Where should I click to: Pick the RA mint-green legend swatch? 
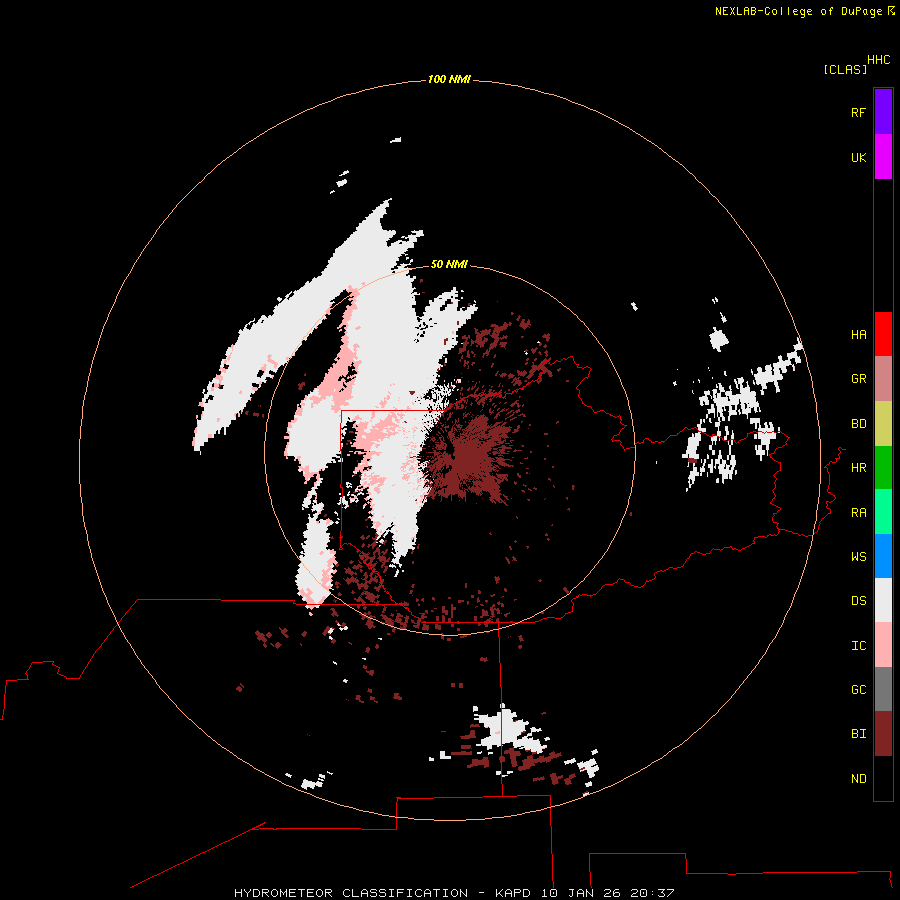(883, 512)
